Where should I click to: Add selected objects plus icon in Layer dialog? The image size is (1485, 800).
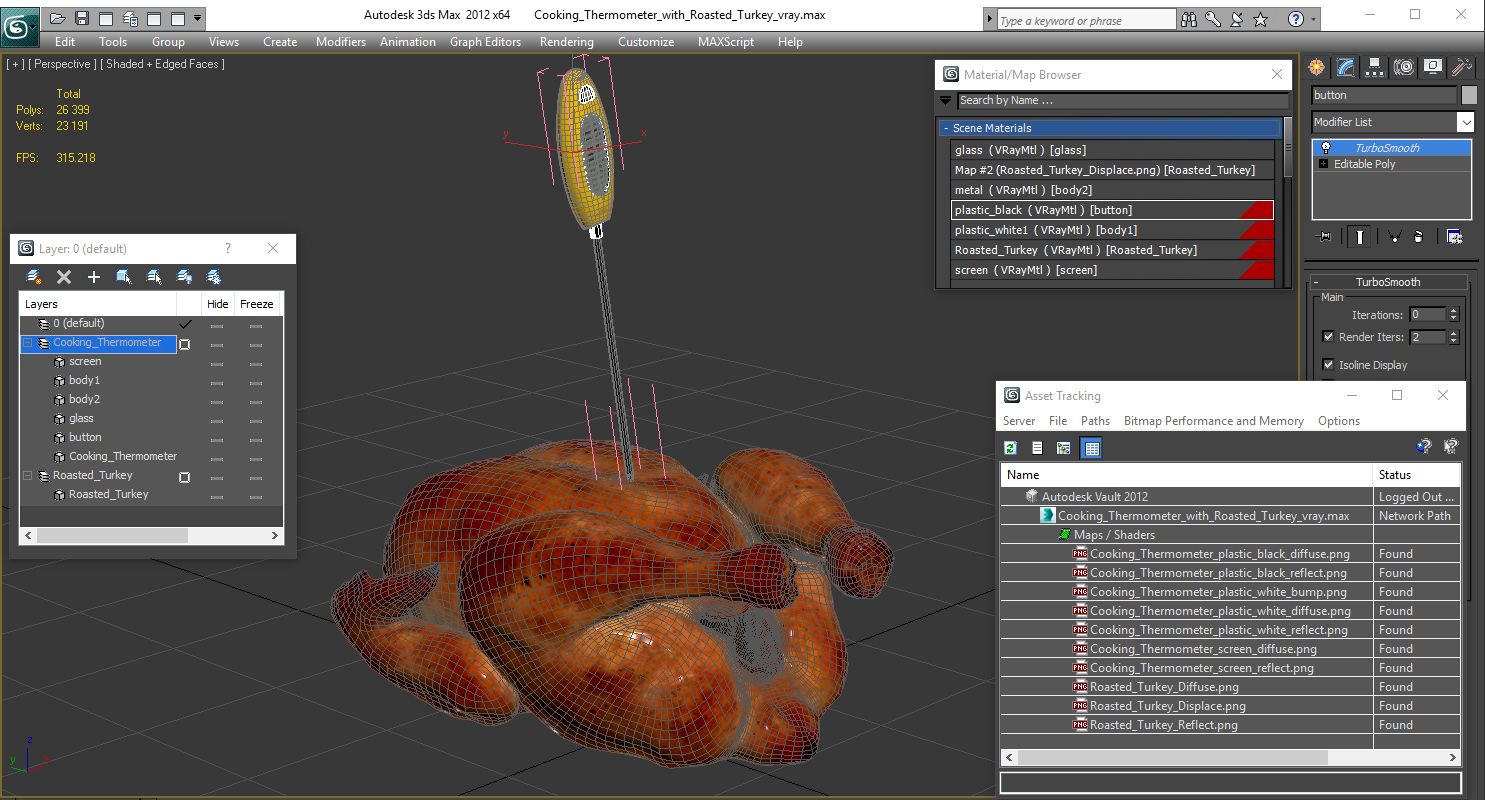click(x=94, y=277)
